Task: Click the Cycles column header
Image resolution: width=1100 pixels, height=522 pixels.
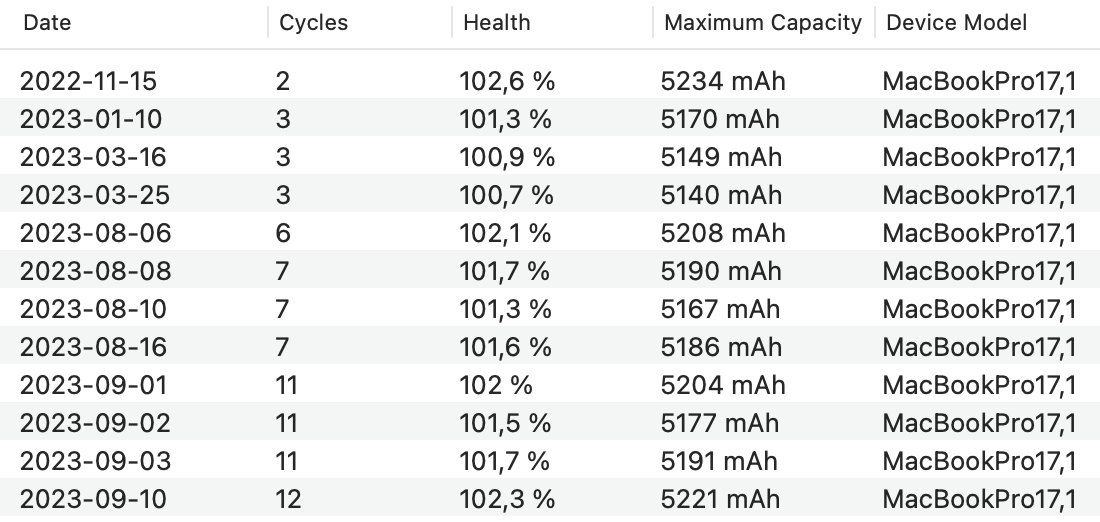Action: coord(313,22)
